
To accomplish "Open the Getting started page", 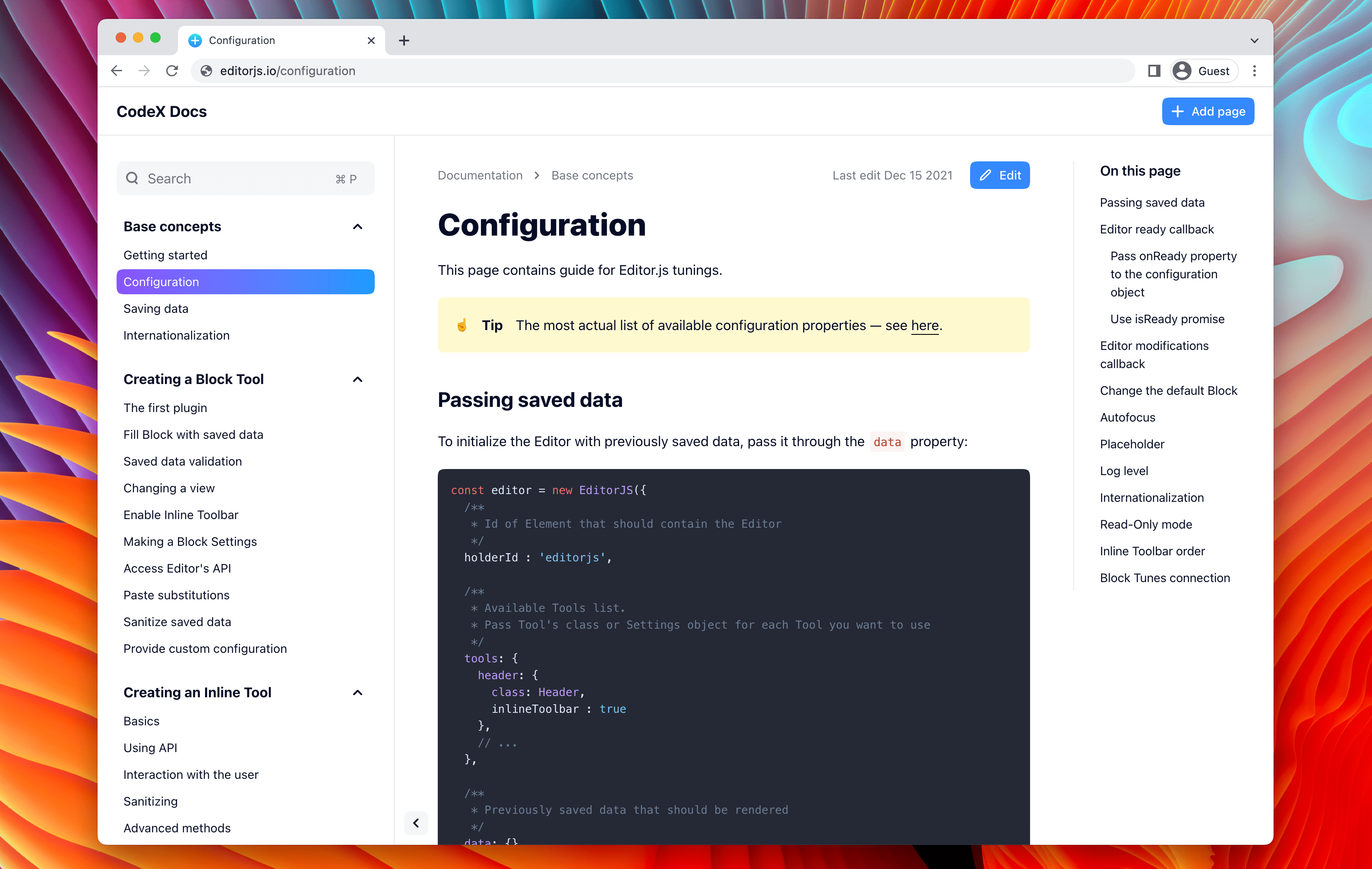I will click(165, 254).
